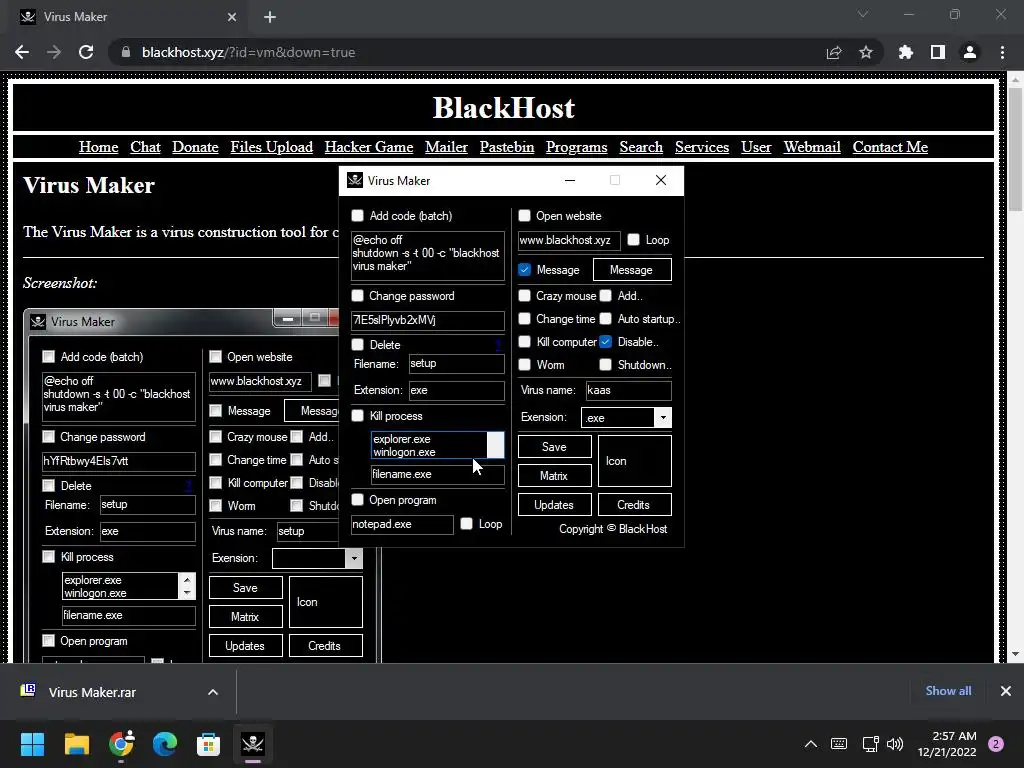Reload the blackhost.xyz page
The width and height of the screenshot is (1024, 768).
click(86, 52)
